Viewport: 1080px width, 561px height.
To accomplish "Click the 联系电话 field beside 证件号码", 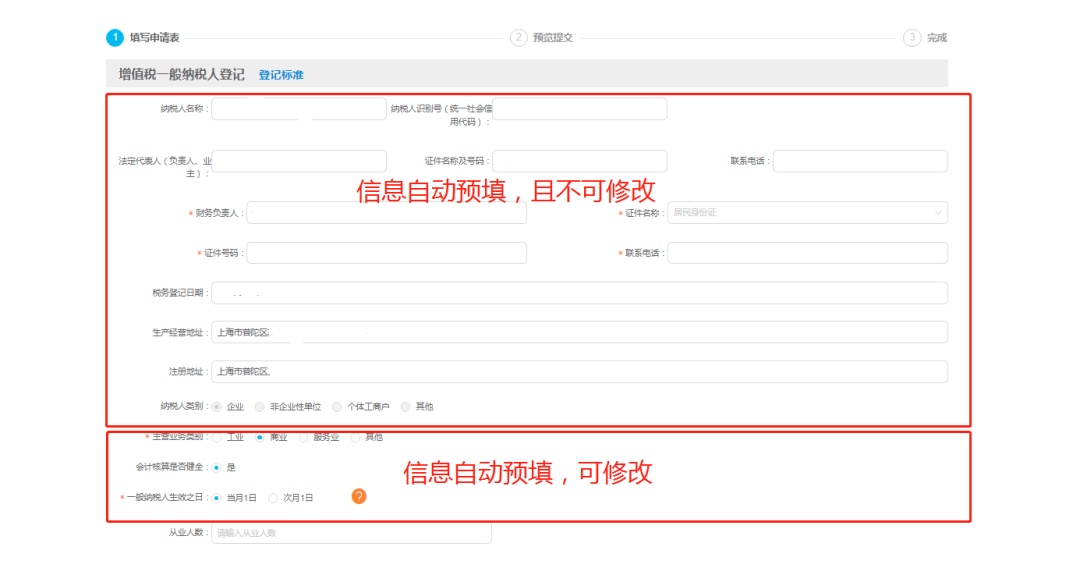I will (807, 253).
